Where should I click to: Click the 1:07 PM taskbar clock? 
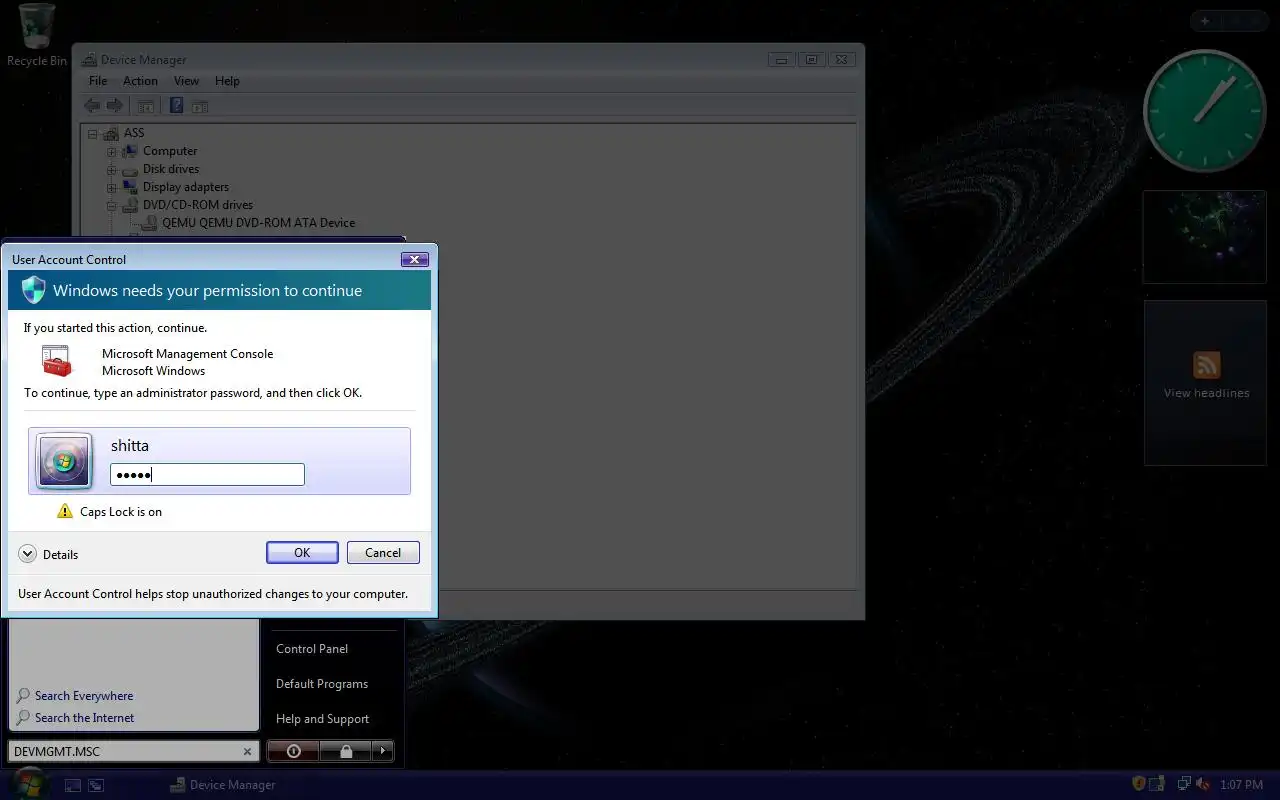1241,785
